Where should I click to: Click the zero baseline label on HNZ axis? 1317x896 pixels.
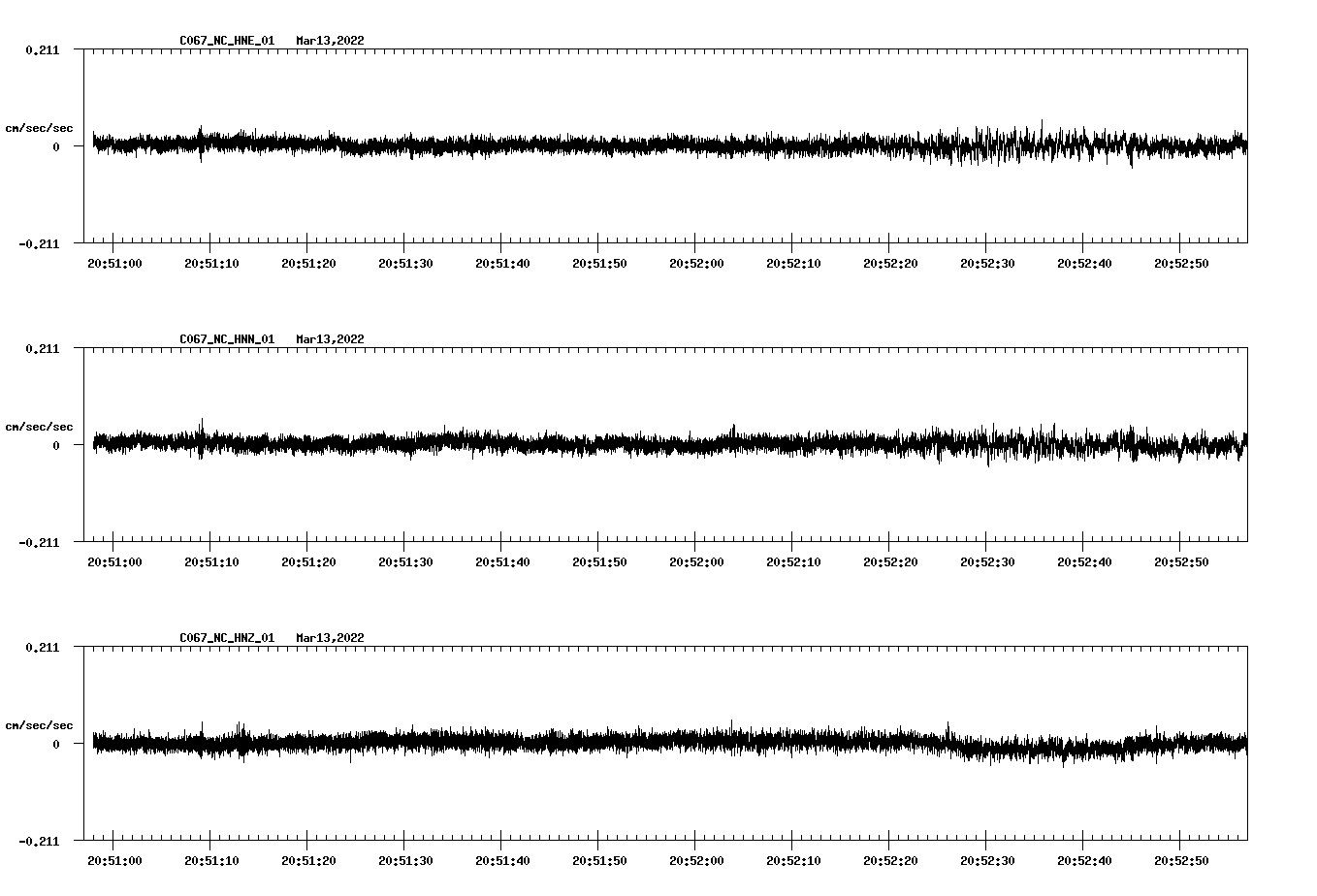point(56,745)
